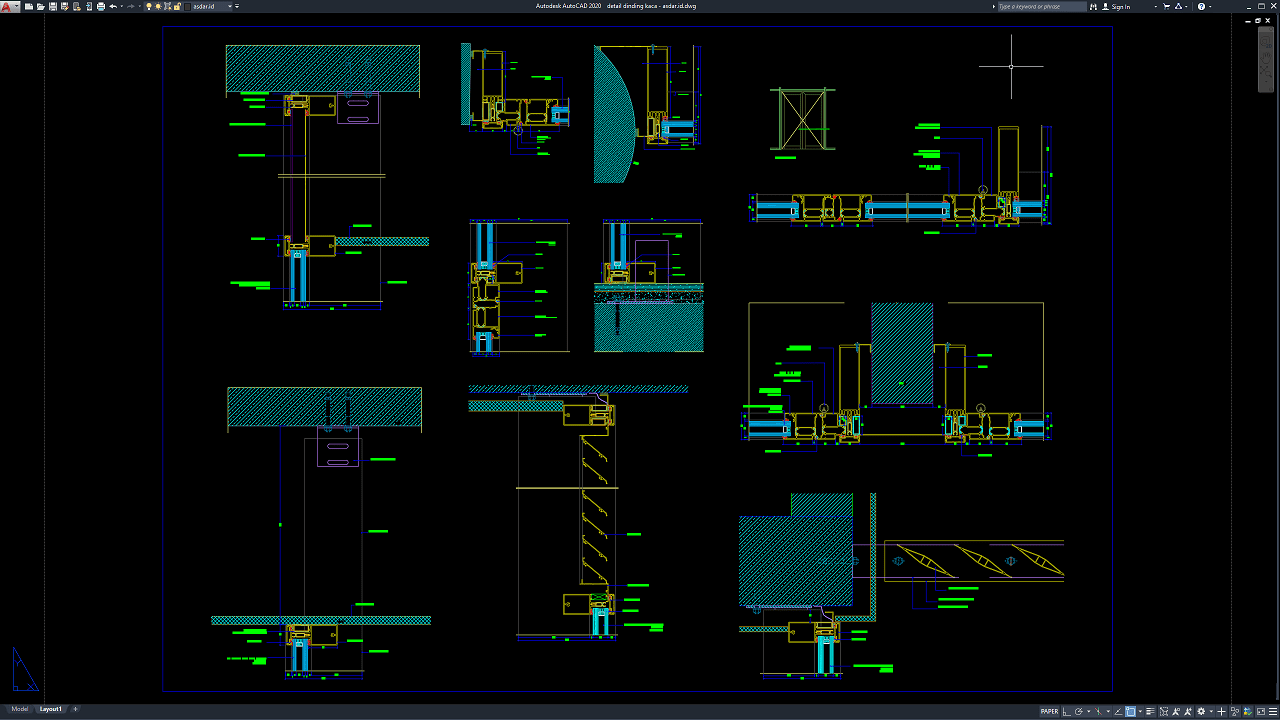Open status bar Customization menu icon
Viewport: 1280px width, 720px height.
pos(1273,712)
